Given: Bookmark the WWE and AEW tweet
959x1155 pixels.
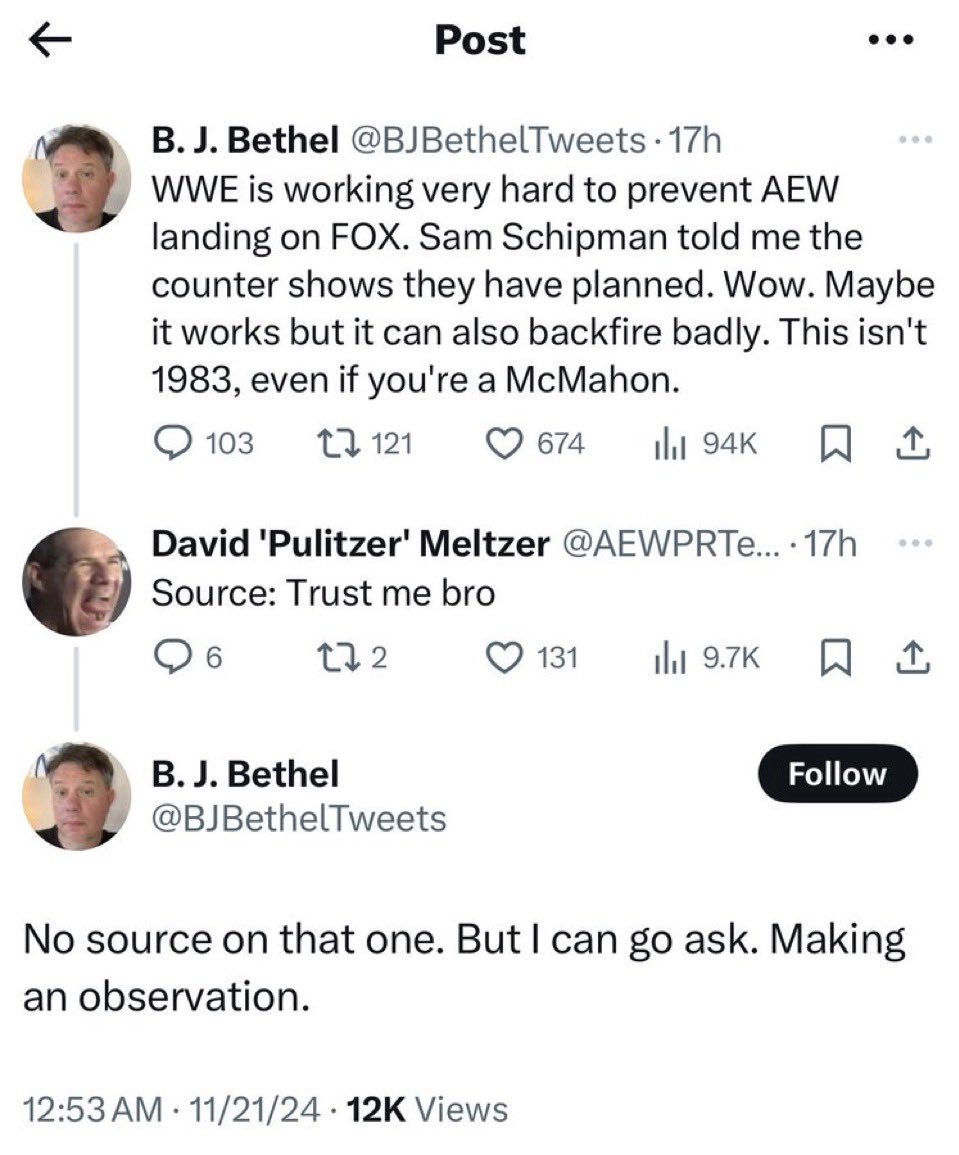Looking at the screenshot, I should tap(834, 443).
